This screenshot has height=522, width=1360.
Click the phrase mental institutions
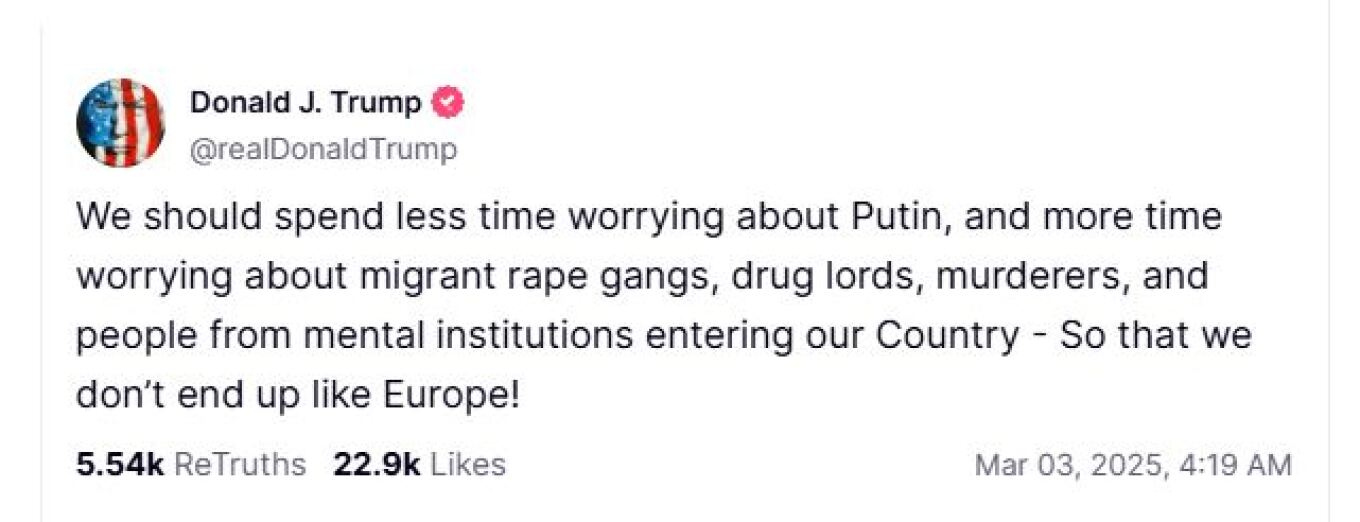point(468,335)
